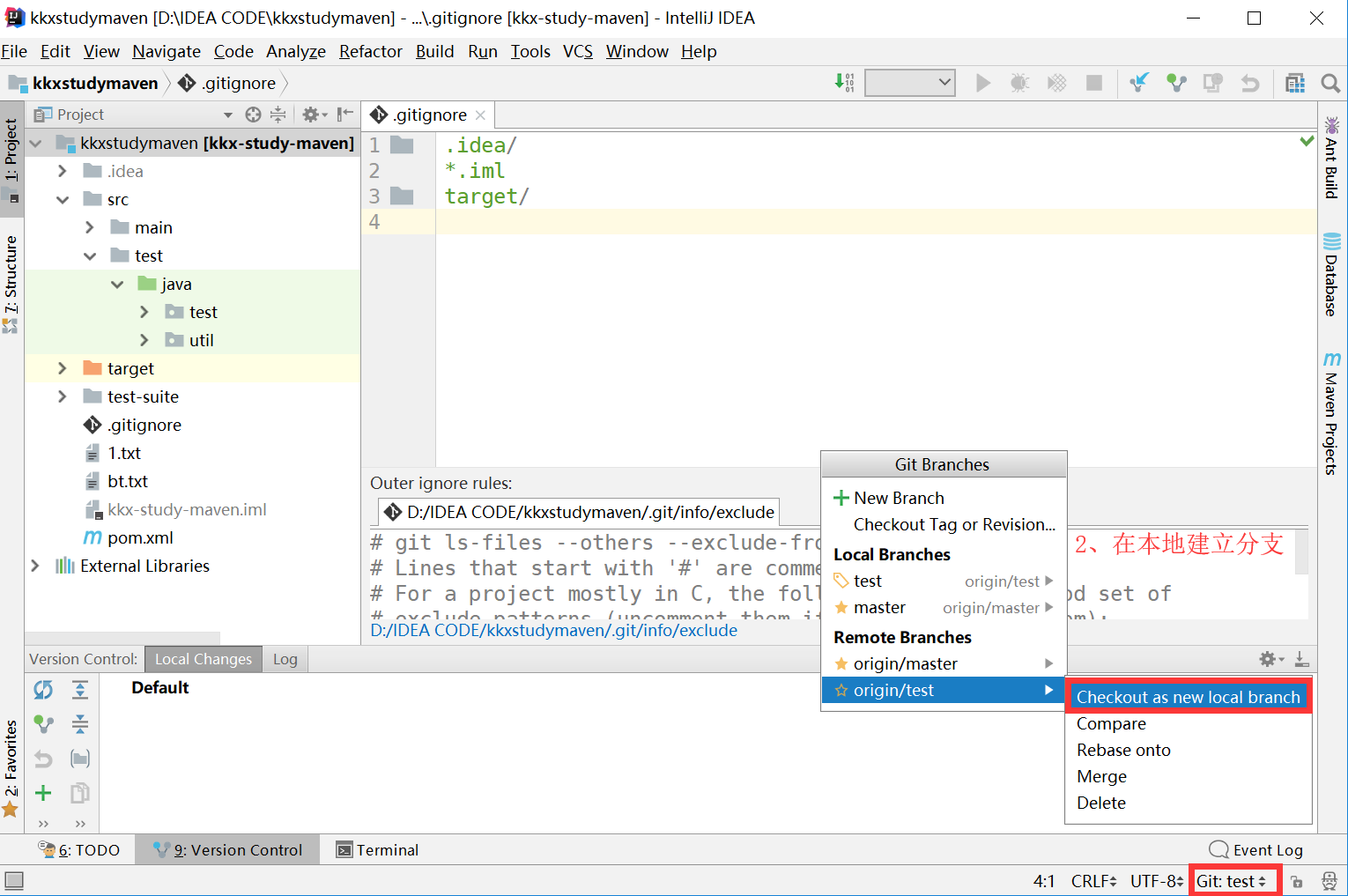Expand the test-suite folder
The image size is (1348, 896).
coord(62,396)
